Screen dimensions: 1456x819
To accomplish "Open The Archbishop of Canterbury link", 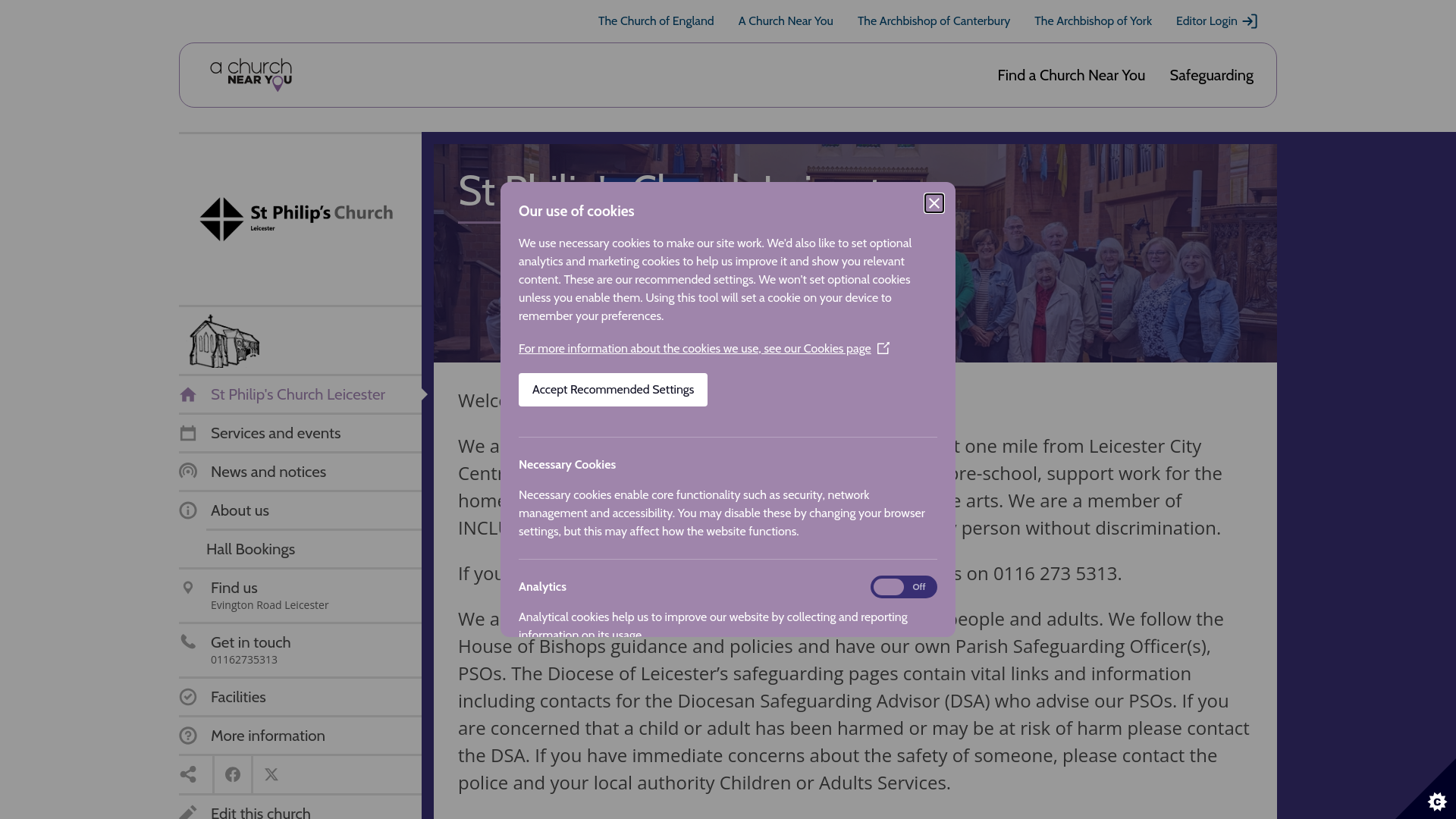I will pyautogui.click(x=934, y=21).
